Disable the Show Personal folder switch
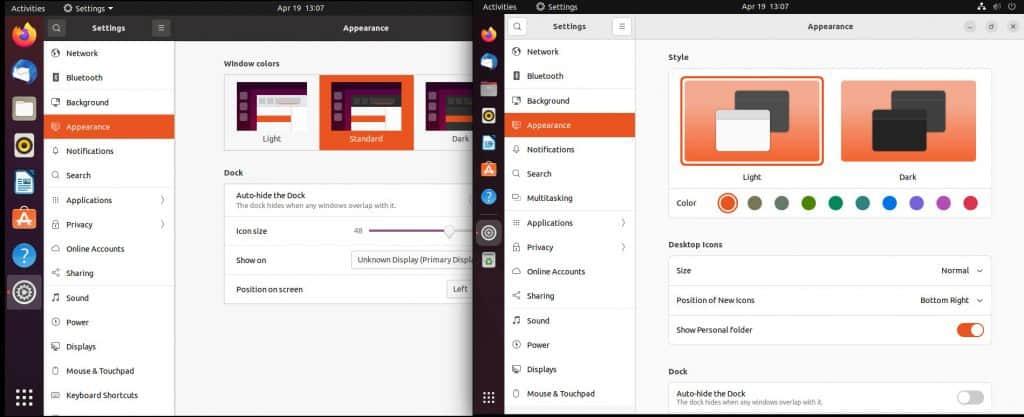Screen dimensions: 1024x417 coord(969,329)
